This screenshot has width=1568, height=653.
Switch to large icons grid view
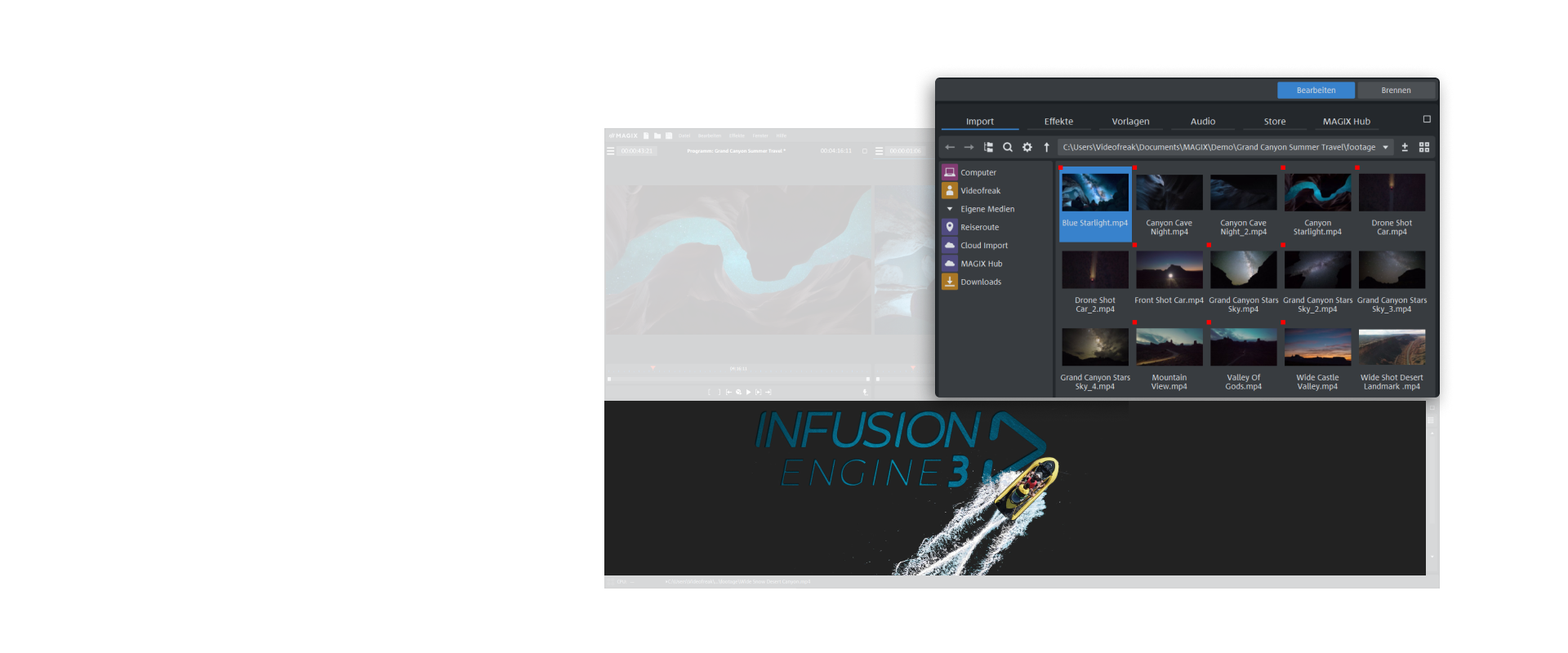1424,148
